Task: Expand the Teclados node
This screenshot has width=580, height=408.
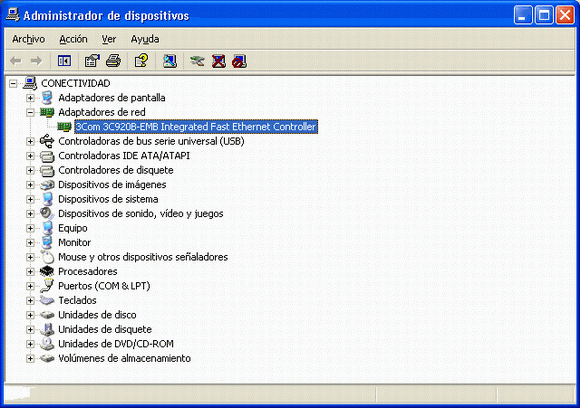Action: (x=30, y=301)
